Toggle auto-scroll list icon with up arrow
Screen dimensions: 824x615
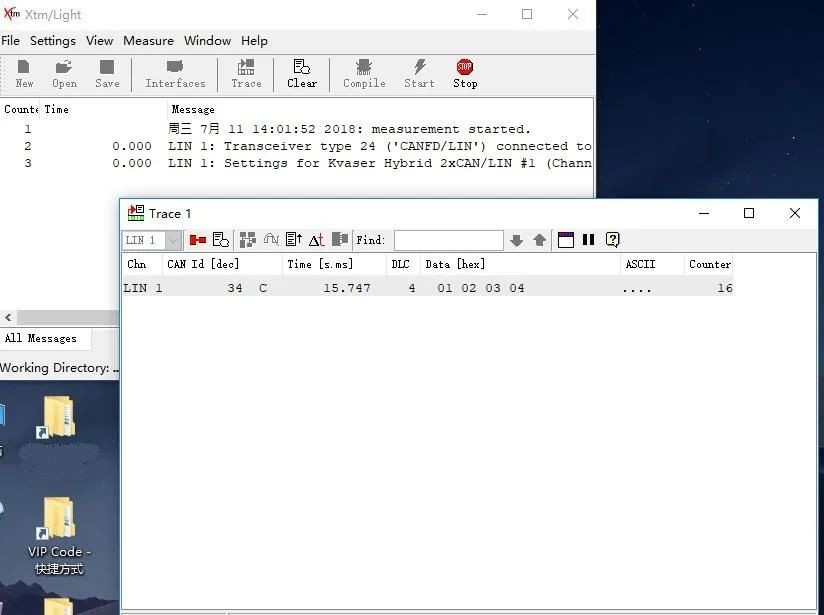point(294,240)
